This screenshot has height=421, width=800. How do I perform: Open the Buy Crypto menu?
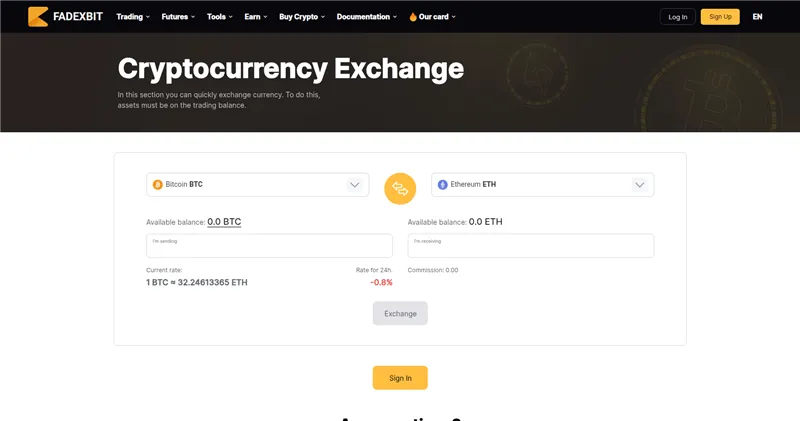[302, 17]
